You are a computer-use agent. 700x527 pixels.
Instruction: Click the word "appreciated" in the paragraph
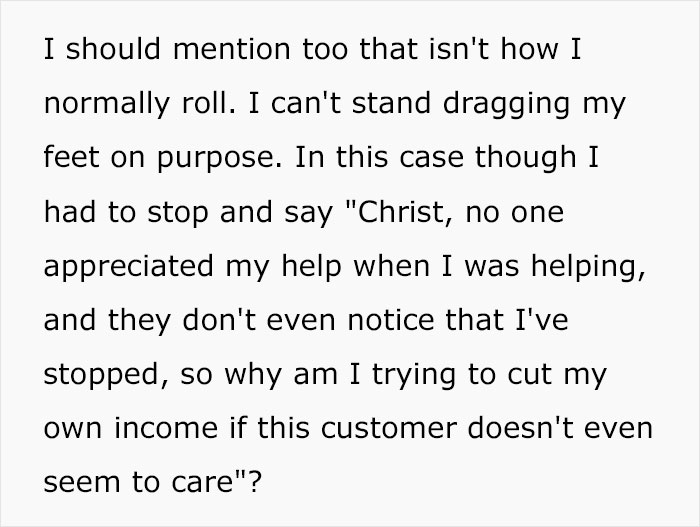click(x=129, y=268)
